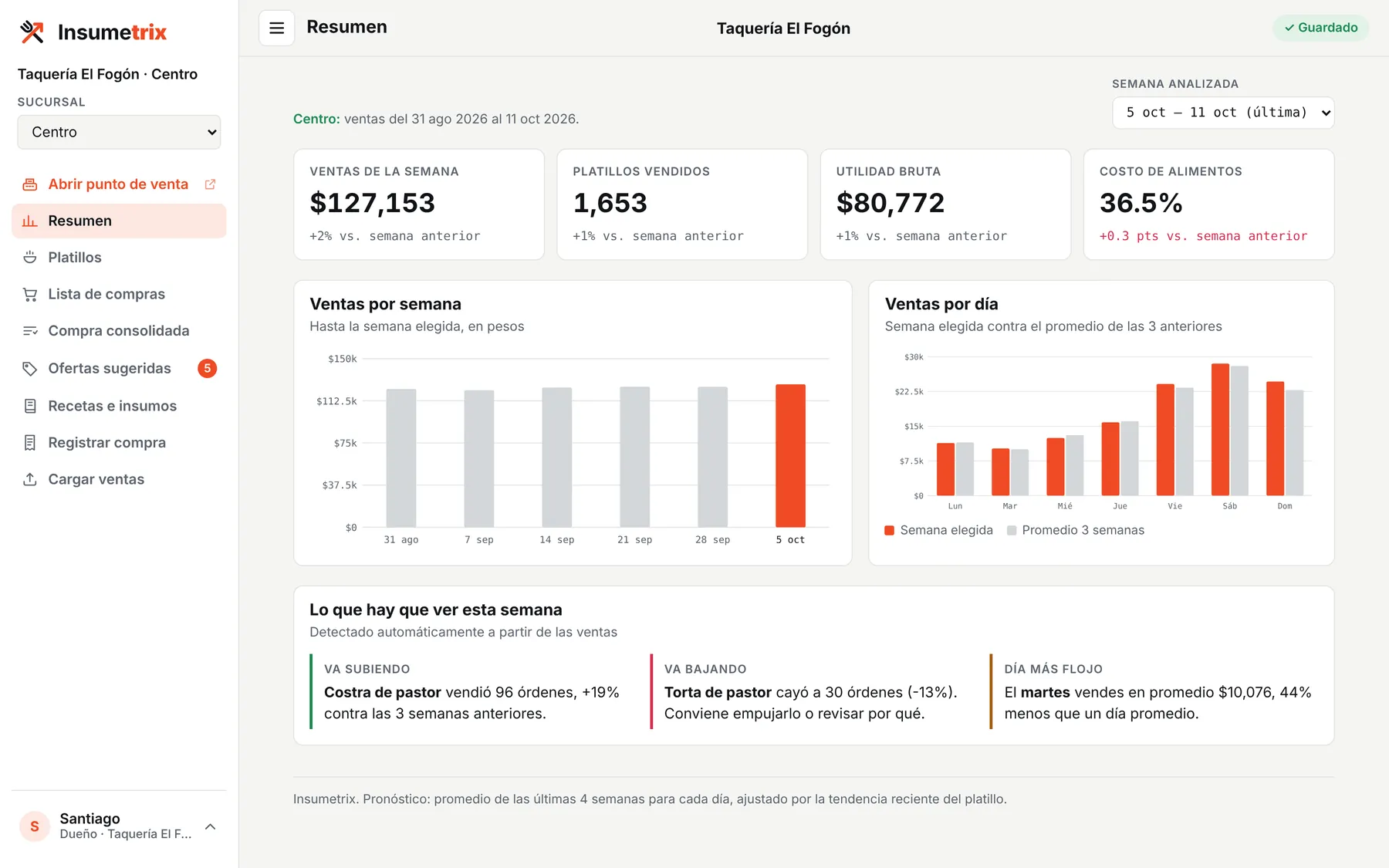The width and height of the screenshot is (1389, 868).
Task: Click the gray 31 ago weekly sales bar
Action: [x=401, y=458]
